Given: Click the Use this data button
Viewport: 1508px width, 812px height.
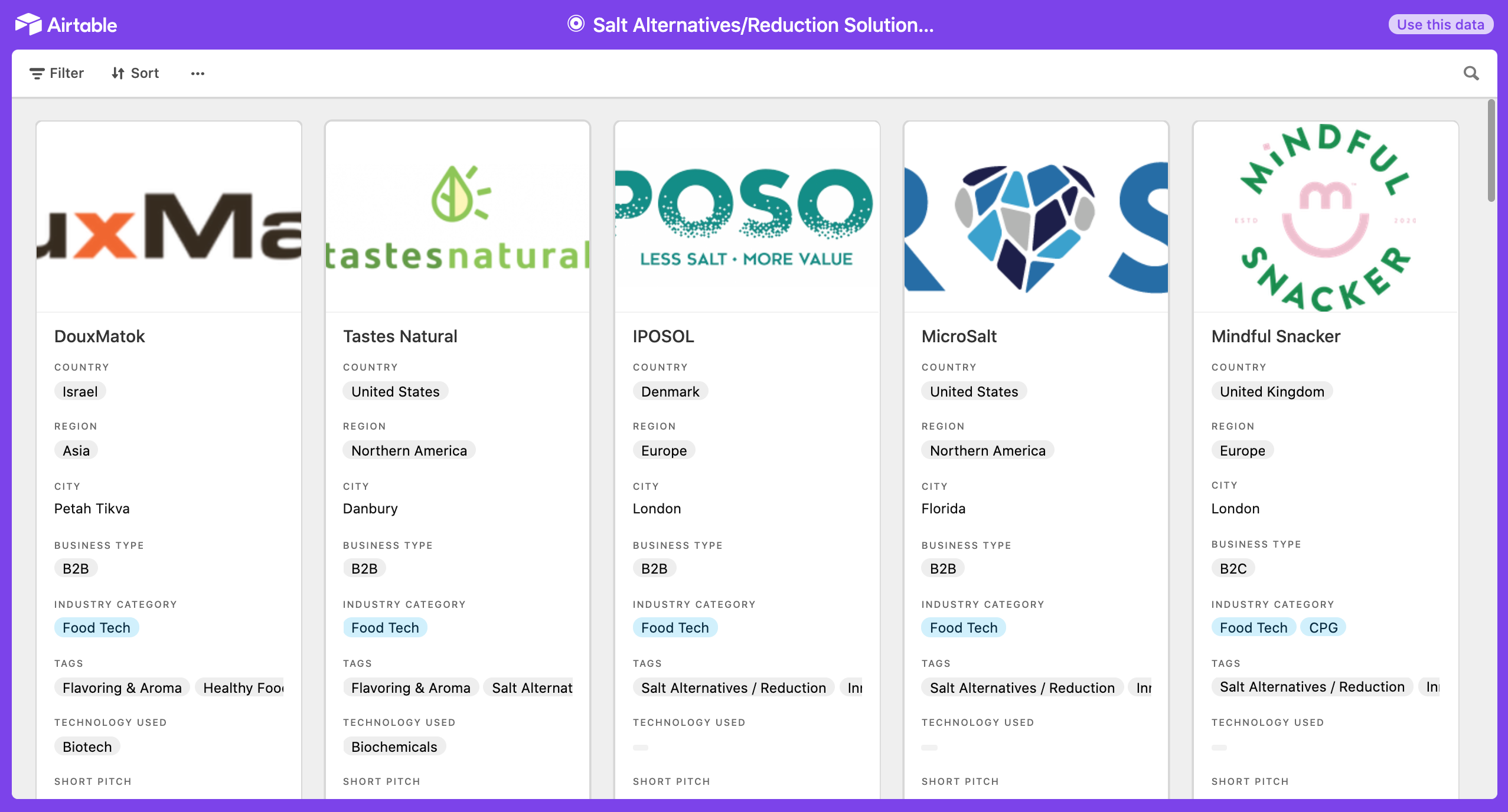Looking at the screenshot, I should pos(1440,25).
